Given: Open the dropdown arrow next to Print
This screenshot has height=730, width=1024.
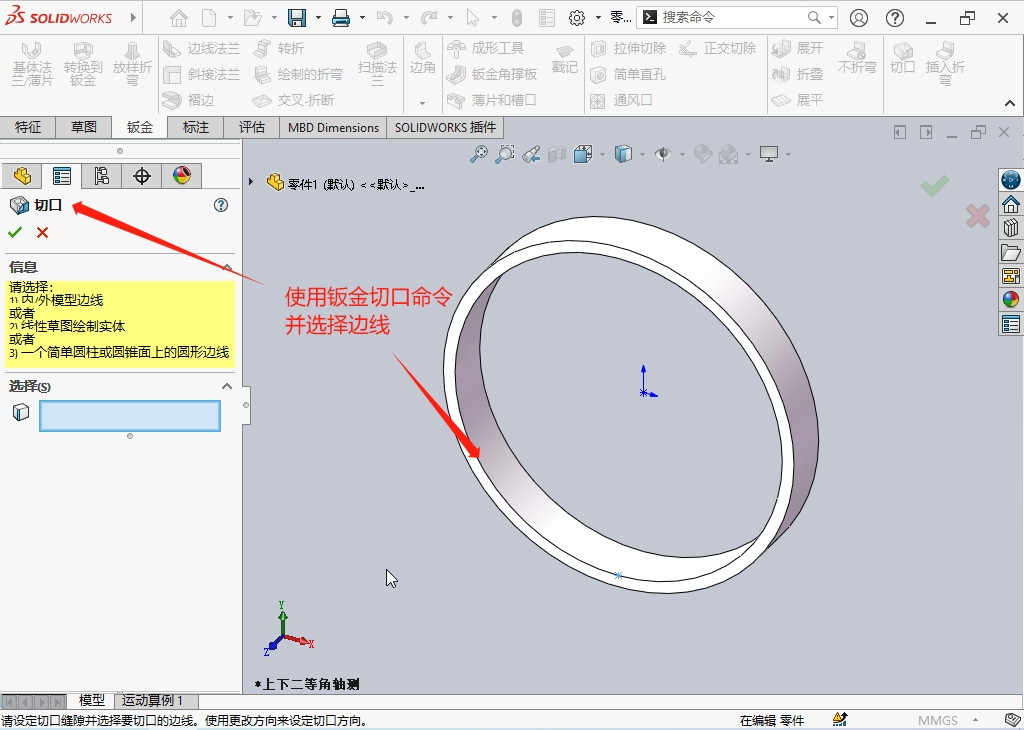Looking at the screenshot, I should (361, 18).
